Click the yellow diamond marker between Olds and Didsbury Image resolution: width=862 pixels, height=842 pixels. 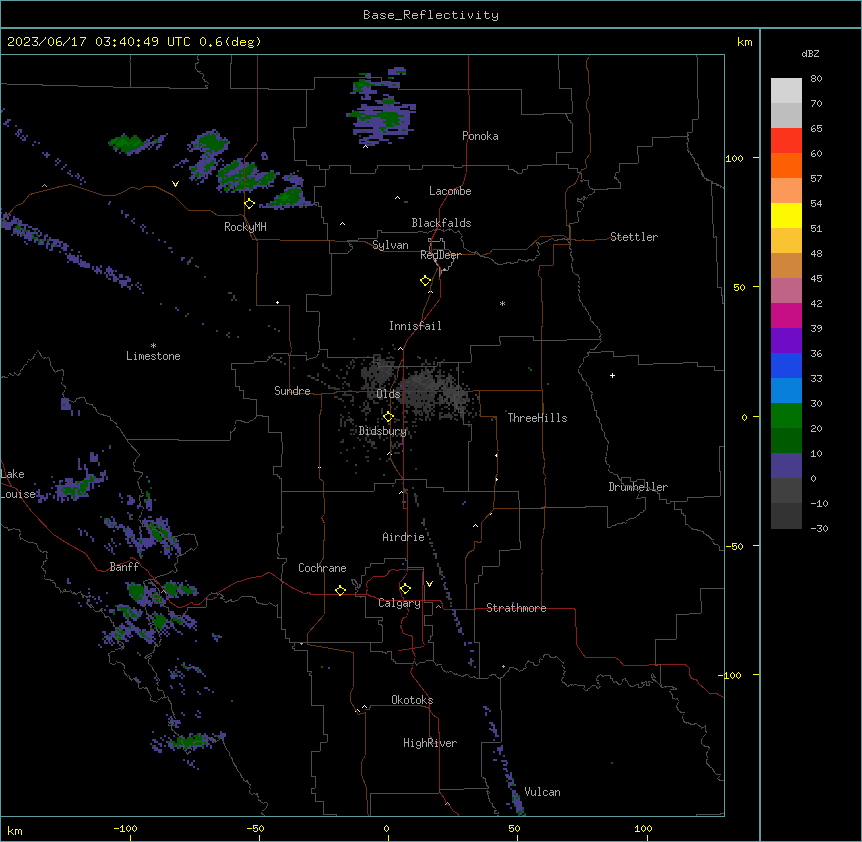point(388,417)
